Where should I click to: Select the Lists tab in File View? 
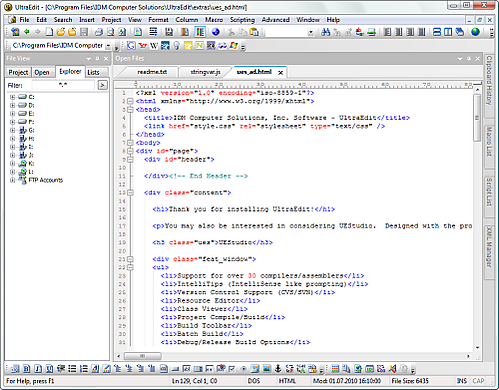click(93, 72)
